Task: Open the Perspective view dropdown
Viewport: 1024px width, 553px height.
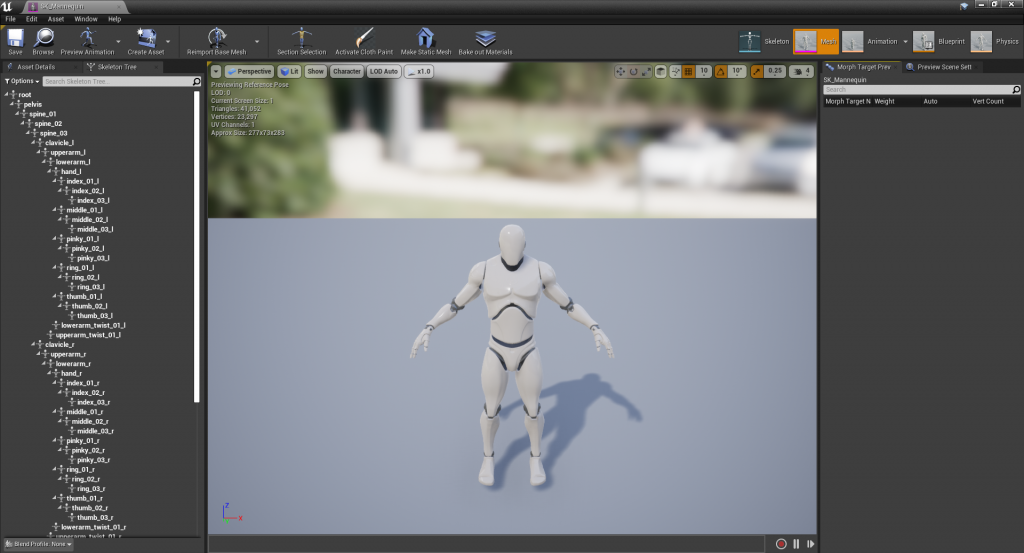Action: point(249,71)
